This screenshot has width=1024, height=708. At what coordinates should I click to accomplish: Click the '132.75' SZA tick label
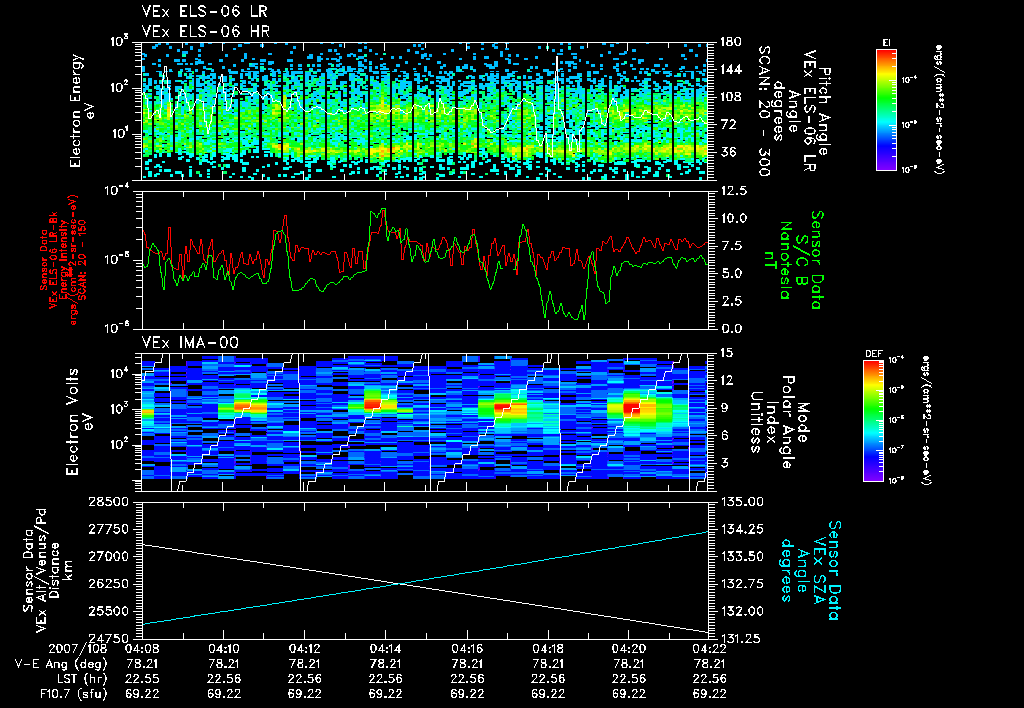click(x=741, y=584)
